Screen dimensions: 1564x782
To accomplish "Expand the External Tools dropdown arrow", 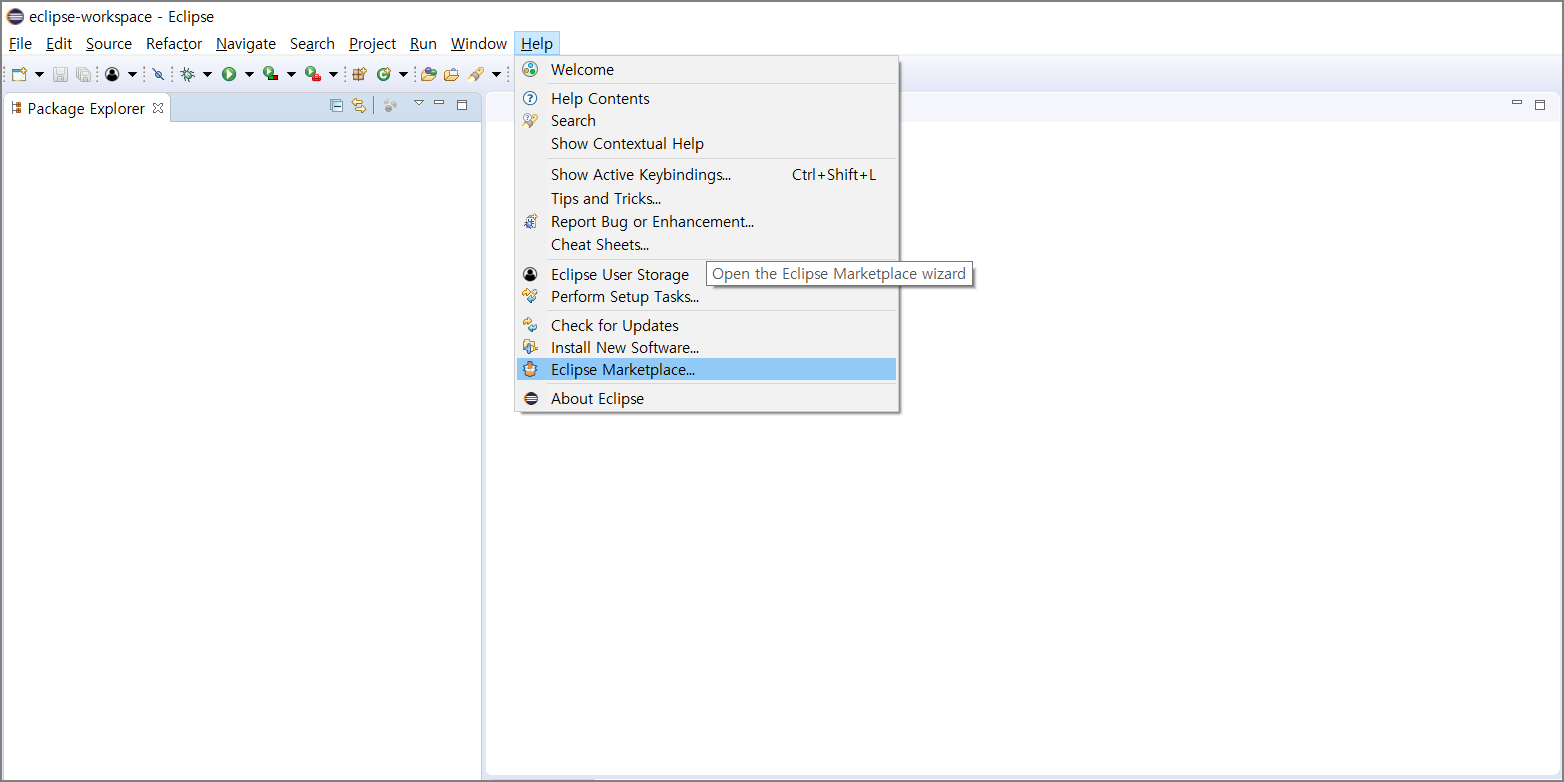I will 333,74.
